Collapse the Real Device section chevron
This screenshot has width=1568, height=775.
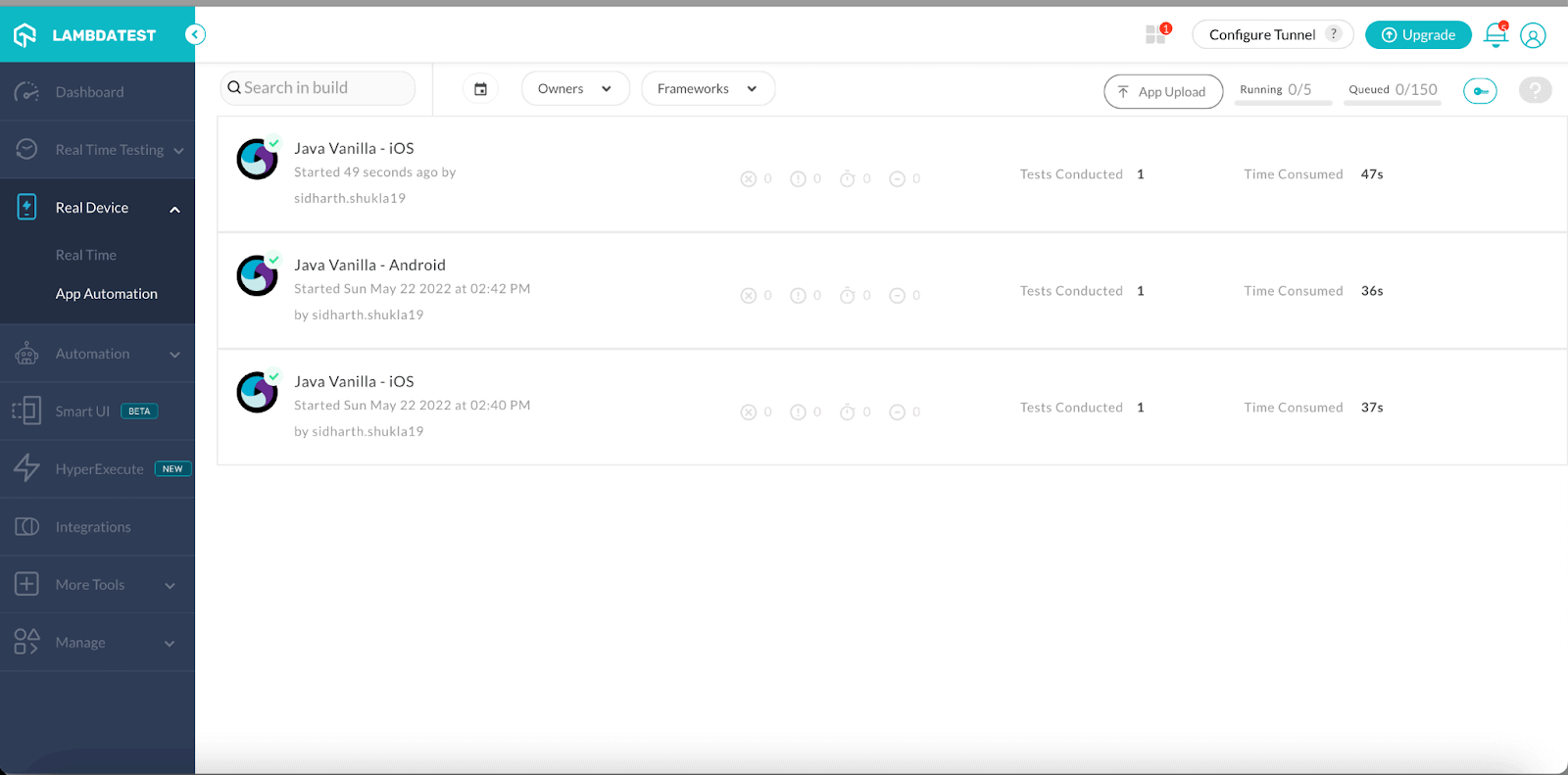[174, 209]
